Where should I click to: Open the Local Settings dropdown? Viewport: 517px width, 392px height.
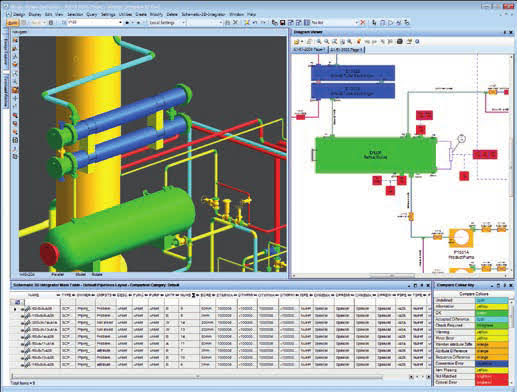click(x=183, y=22)
